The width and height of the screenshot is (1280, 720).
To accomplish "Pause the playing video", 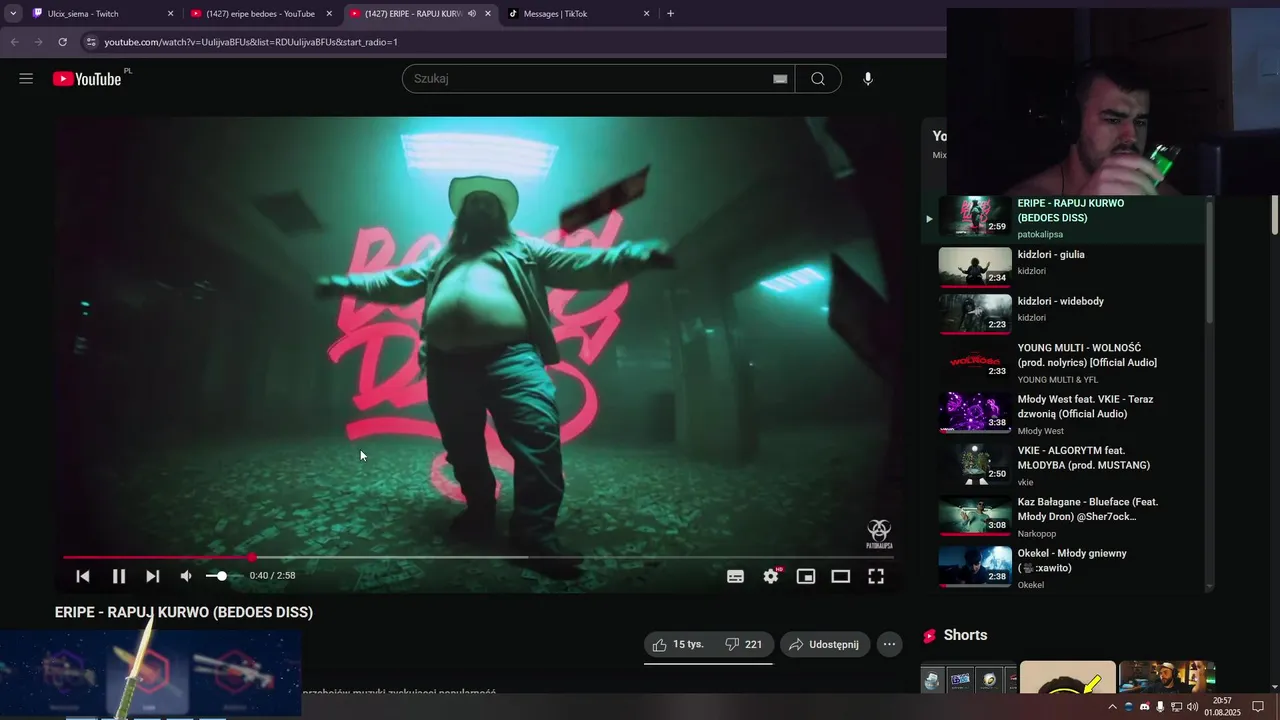I will [119, 576].
